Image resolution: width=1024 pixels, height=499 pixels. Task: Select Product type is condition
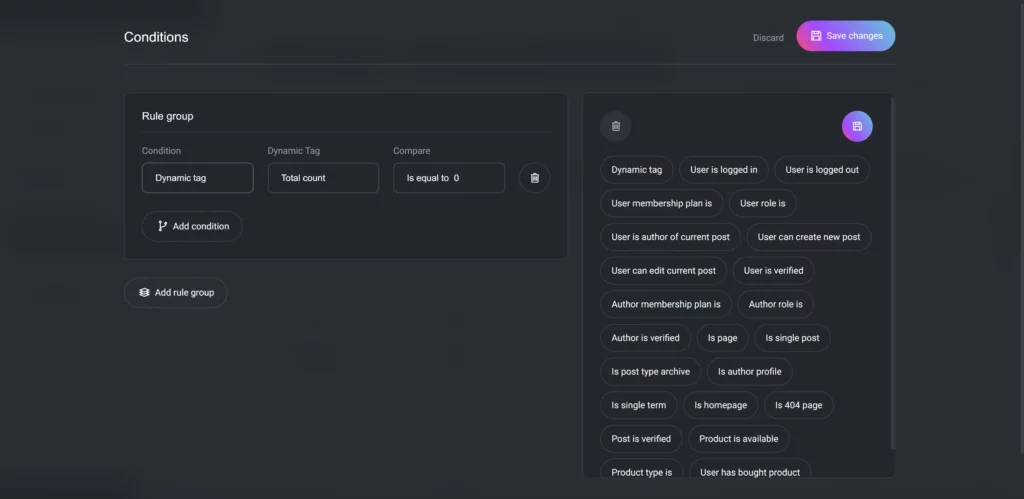coord(641,470)
